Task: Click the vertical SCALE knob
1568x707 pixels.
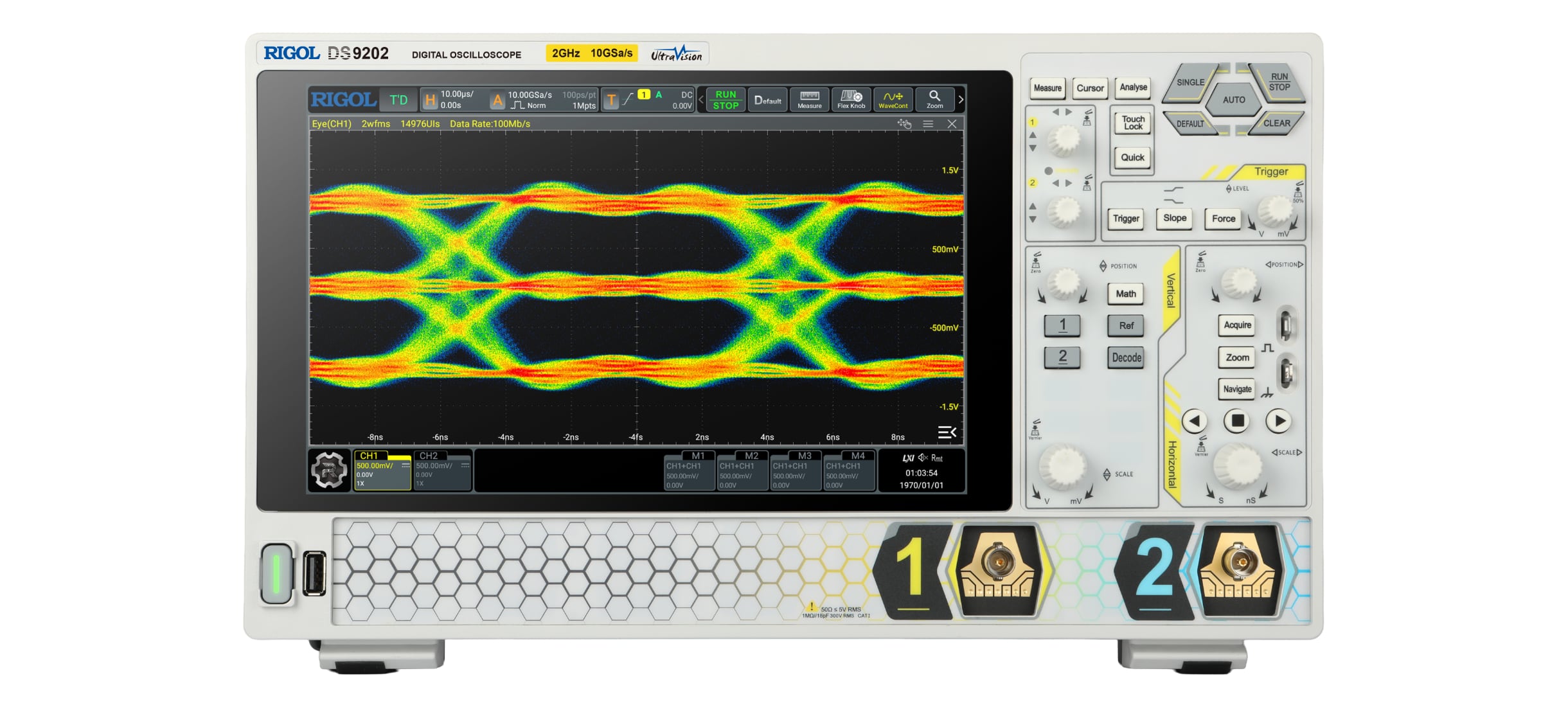Action: [x=1063, y=467]
